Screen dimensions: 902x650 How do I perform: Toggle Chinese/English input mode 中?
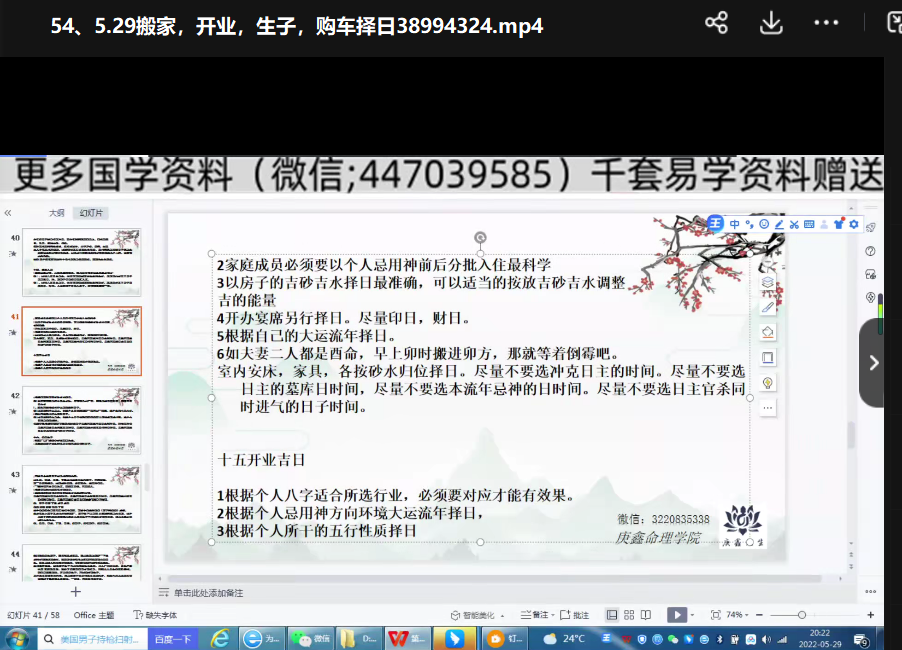[x=735, y=224]
